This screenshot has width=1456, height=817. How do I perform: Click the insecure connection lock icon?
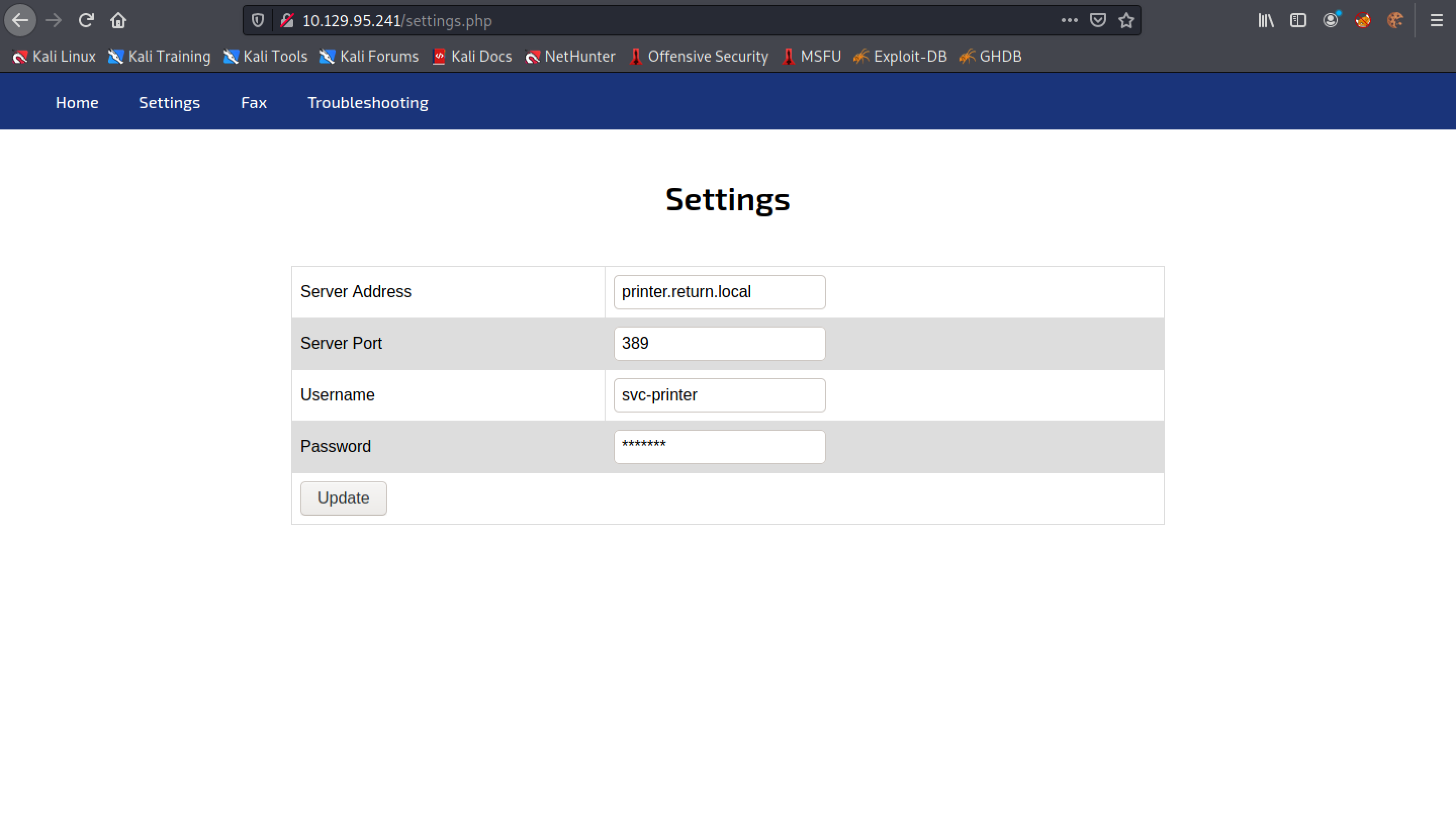pos(287,21)
